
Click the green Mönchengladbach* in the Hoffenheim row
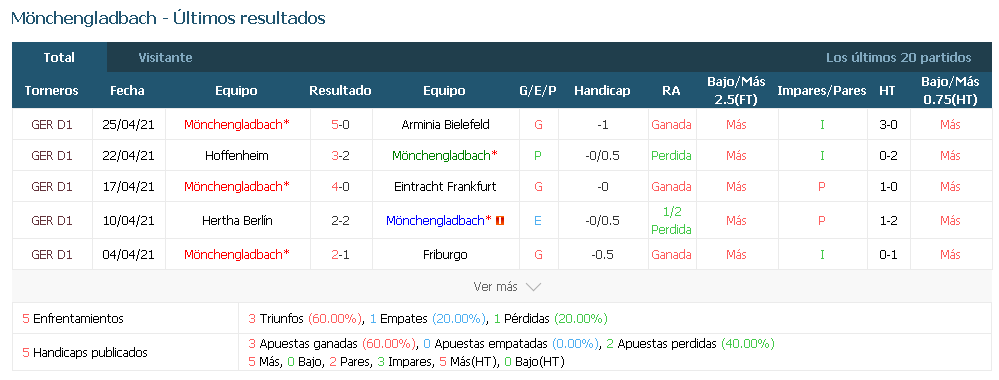click(445, 156)
